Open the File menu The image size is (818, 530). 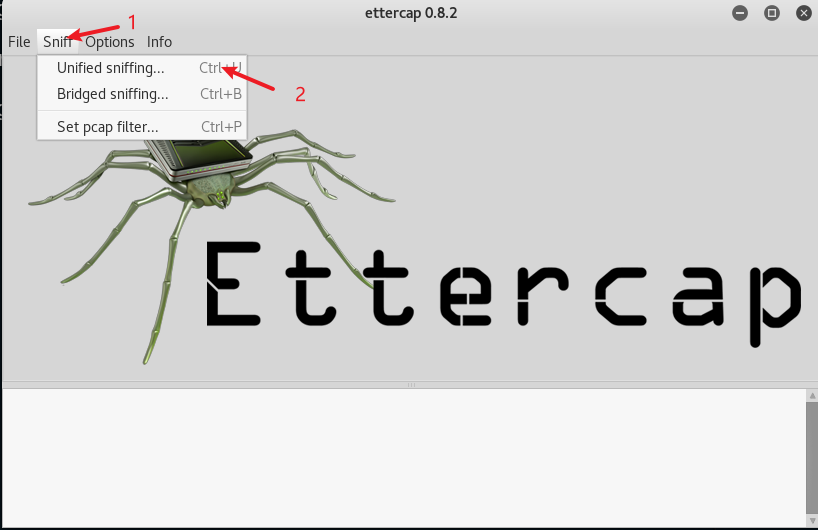coord(19,42)
